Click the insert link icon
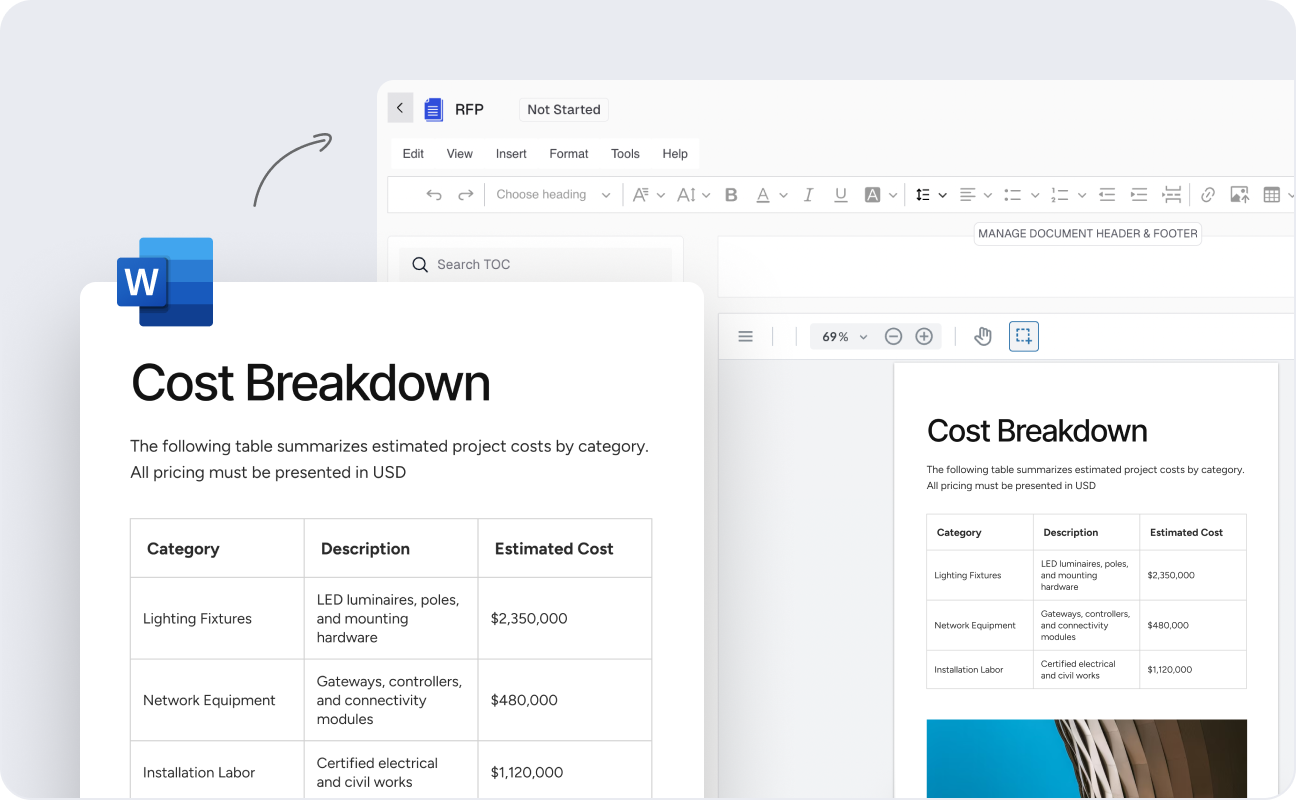The image size is (1296, 800). click(x=1208, y=195)
